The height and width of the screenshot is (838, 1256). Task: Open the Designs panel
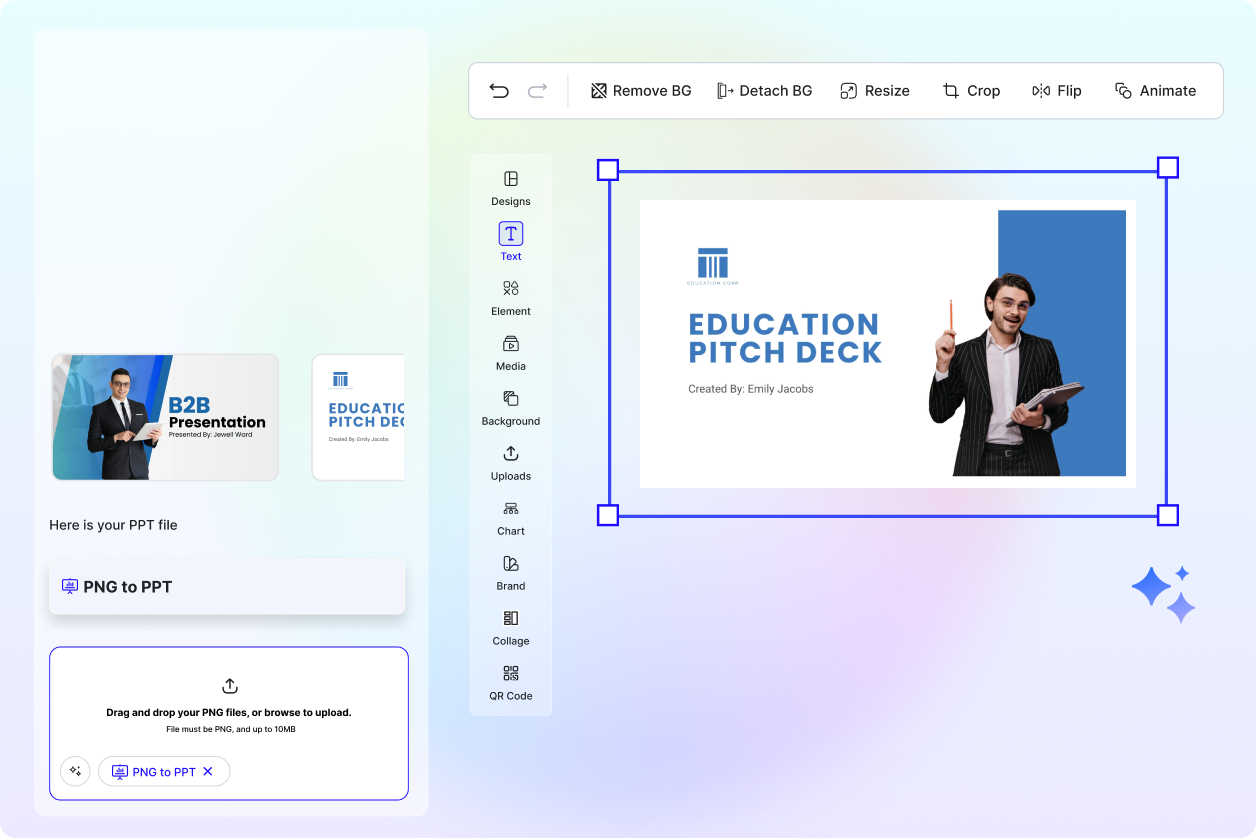click(510, 189)
